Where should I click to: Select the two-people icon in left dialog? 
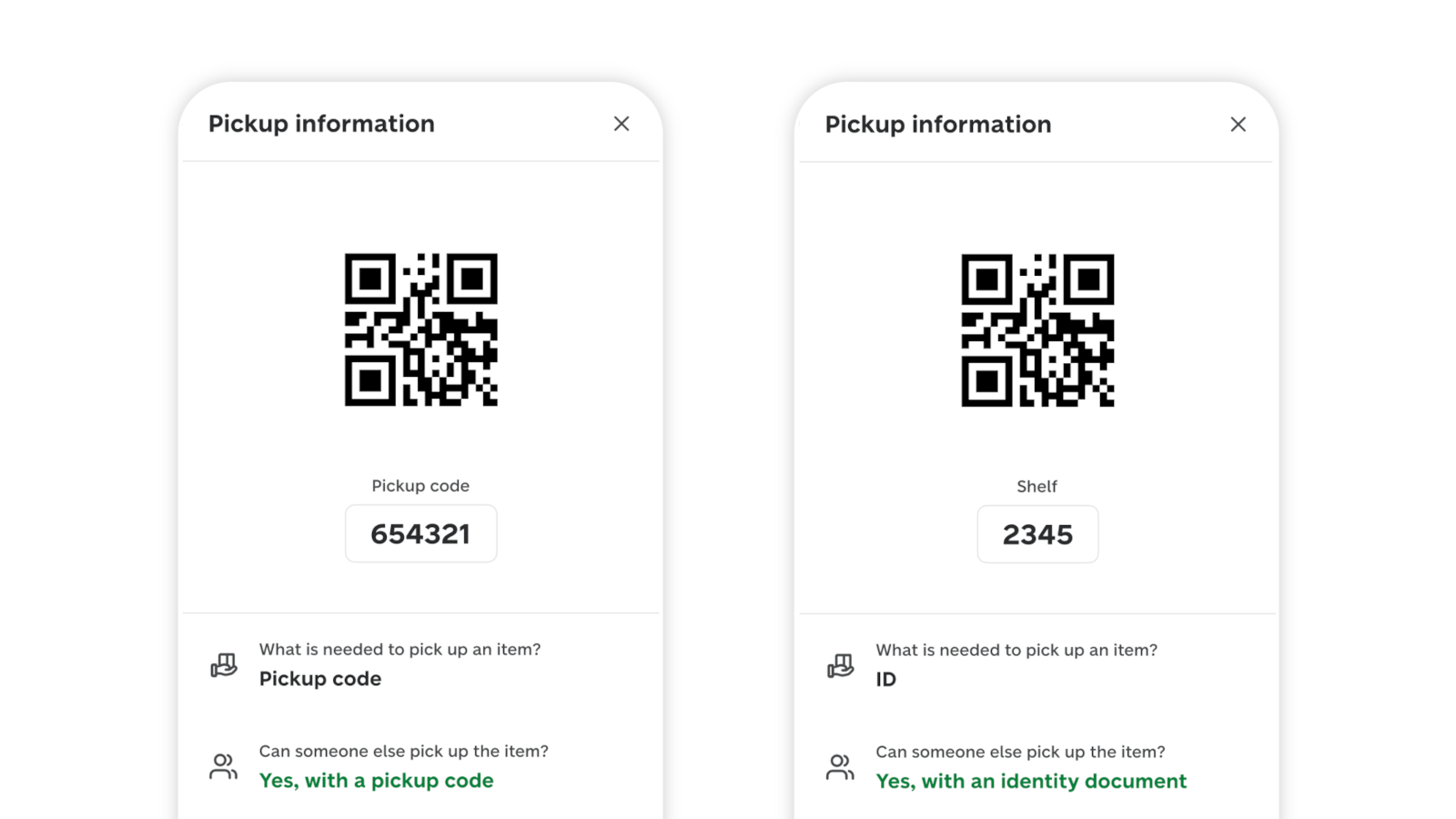222,765
